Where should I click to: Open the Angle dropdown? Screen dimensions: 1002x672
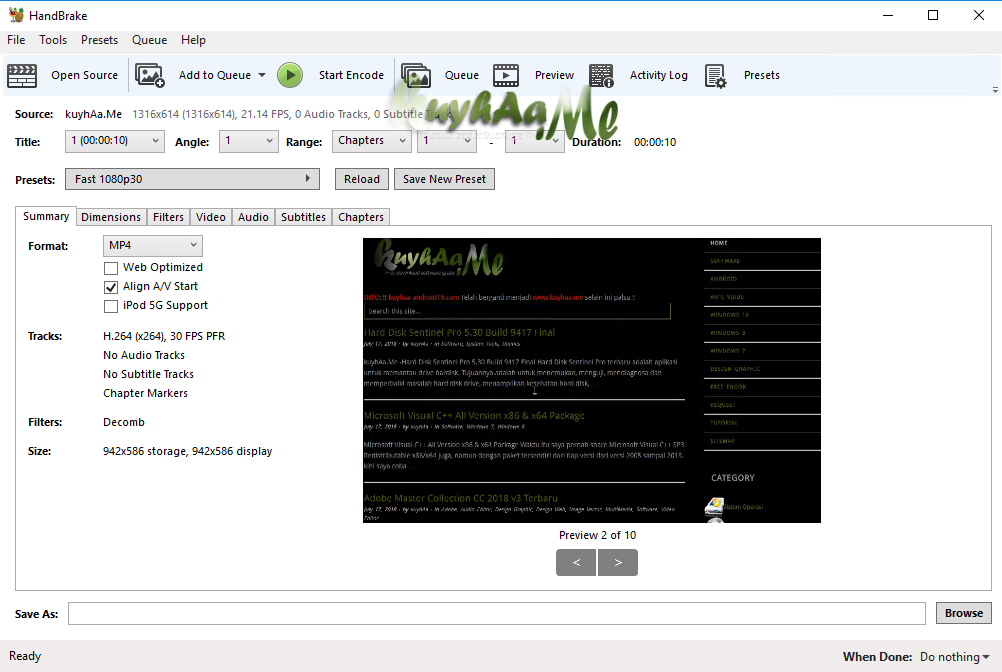coord(249,141)
